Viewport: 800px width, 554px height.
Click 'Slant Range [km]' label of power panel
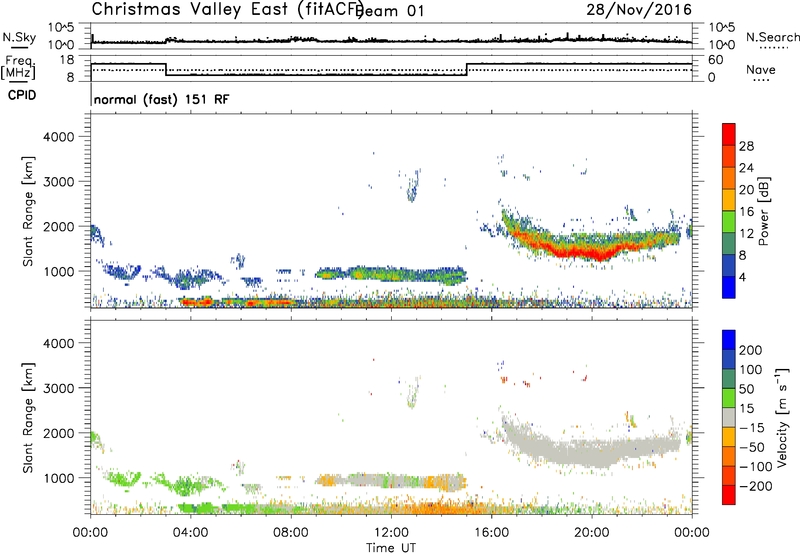click(28, 211)
